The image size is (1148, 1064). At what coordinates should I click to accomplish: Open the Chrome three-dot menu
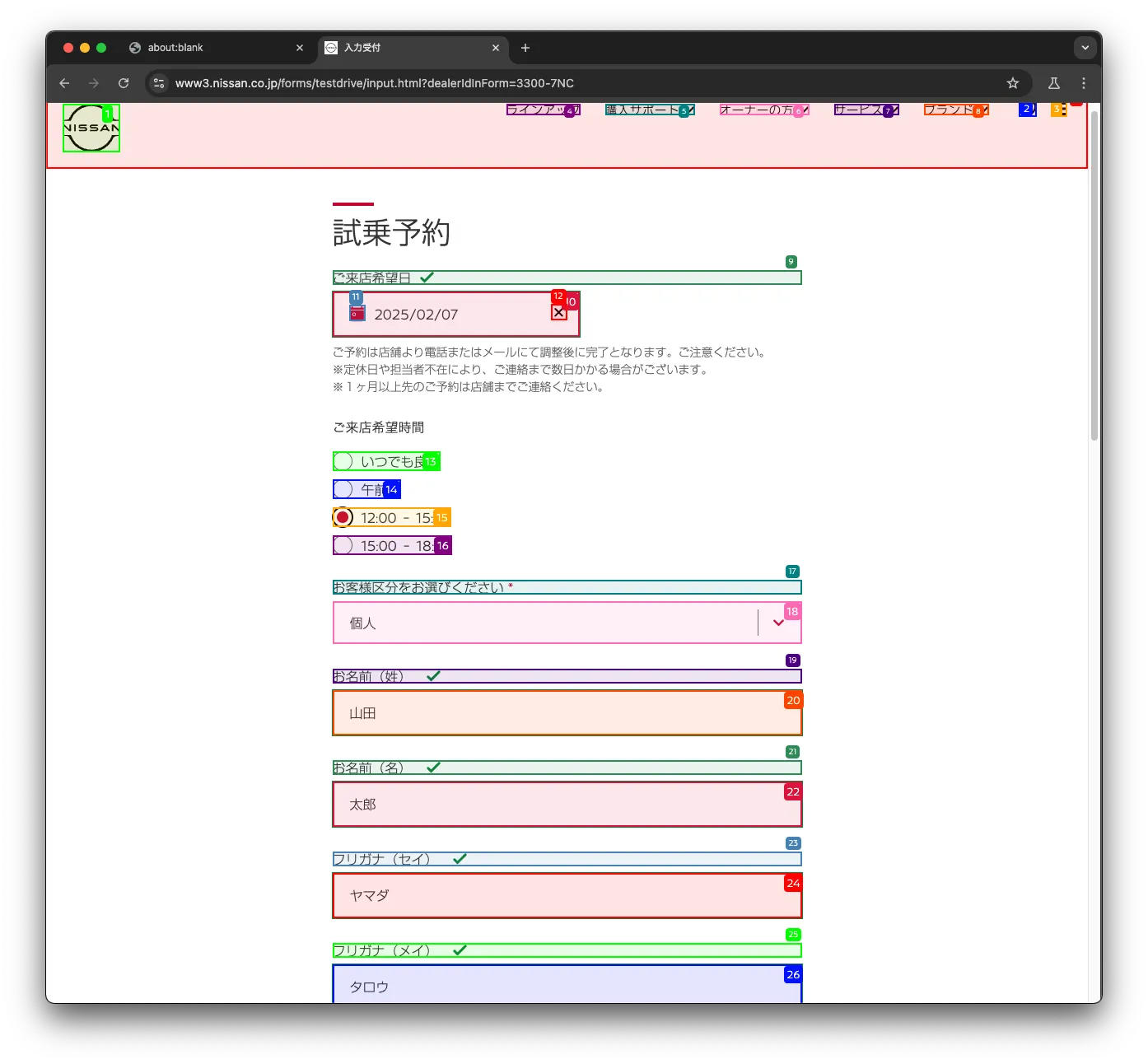click(x=1084, y=83)
